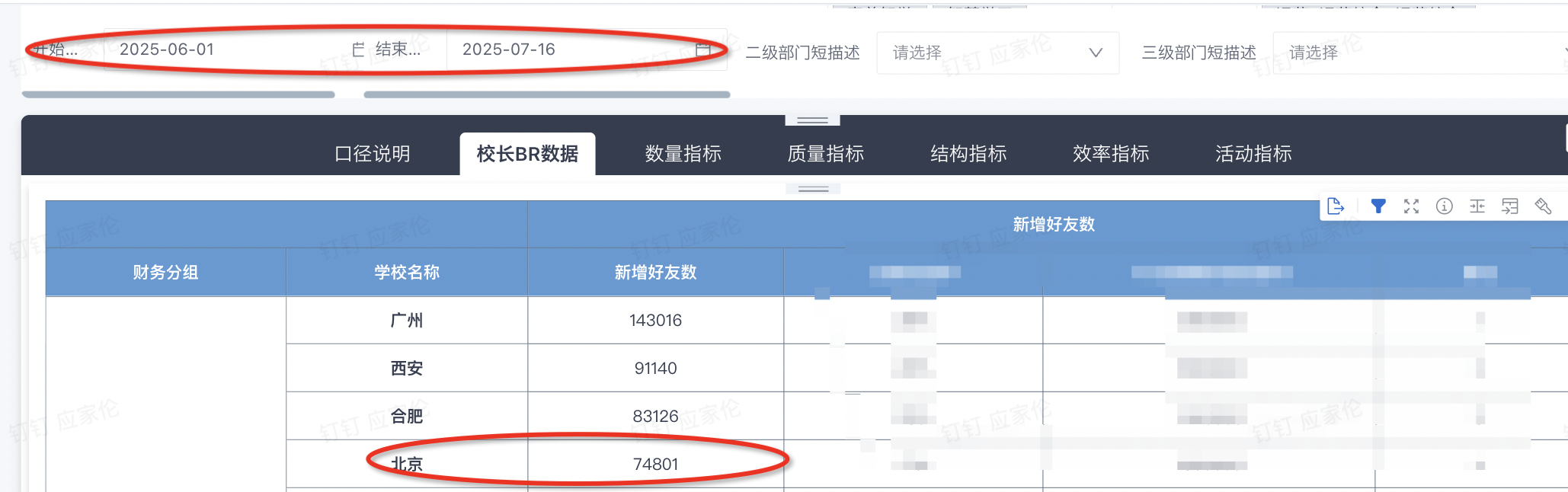Click the value 91140
The image size is (1568, 492).
pyautogui.click(x=655, y=369)
